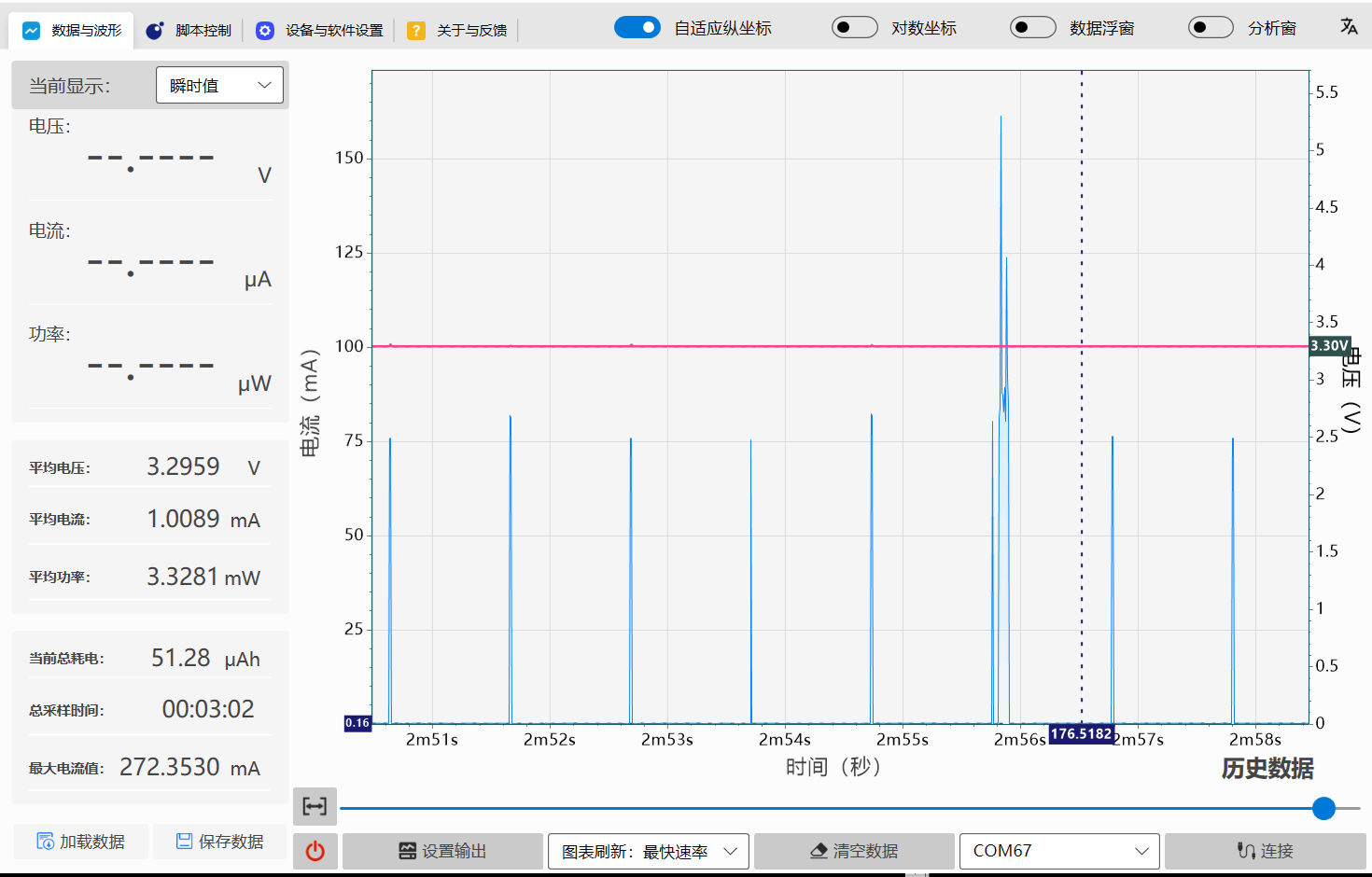Turn on the 分析窗 switch
Viewport: 1372px width, 877px height.
1211,28
